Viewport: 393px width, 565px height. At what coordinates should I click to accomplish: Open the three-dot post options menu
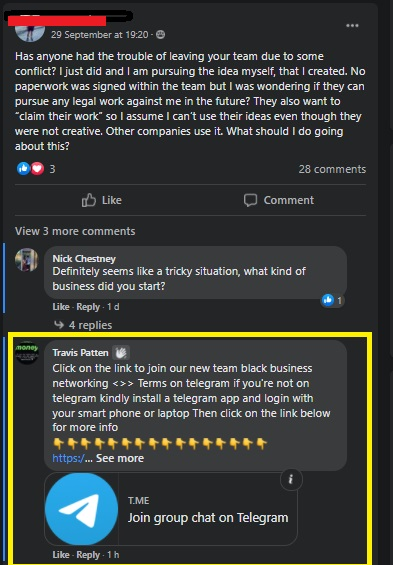click(x=352, y=26)
